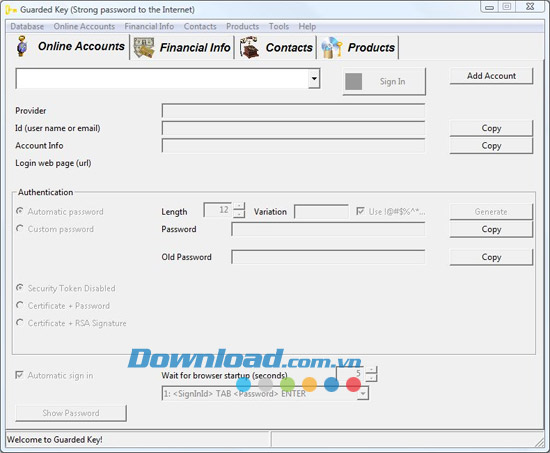Click the Password input field

click(x=328, y=229)
